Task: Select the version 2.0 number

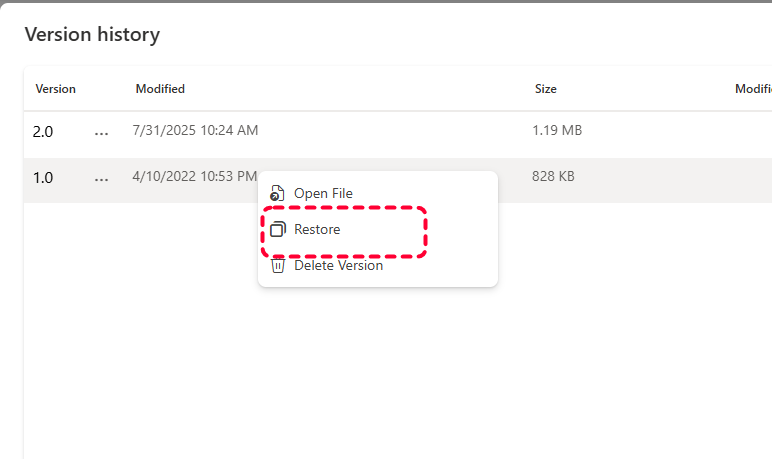Action: [x=43, y=132]
